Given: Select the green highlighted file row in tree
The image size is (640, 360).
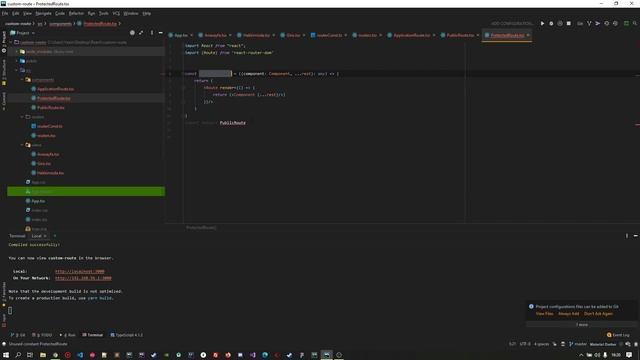Looking at the screenshot, I should click(86, 191).
